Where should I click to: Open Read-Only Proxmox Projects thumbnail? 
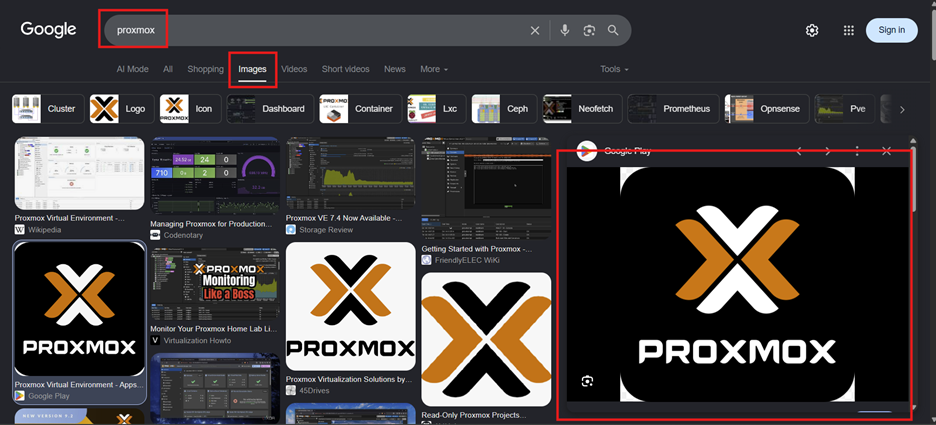pos(487,339)
